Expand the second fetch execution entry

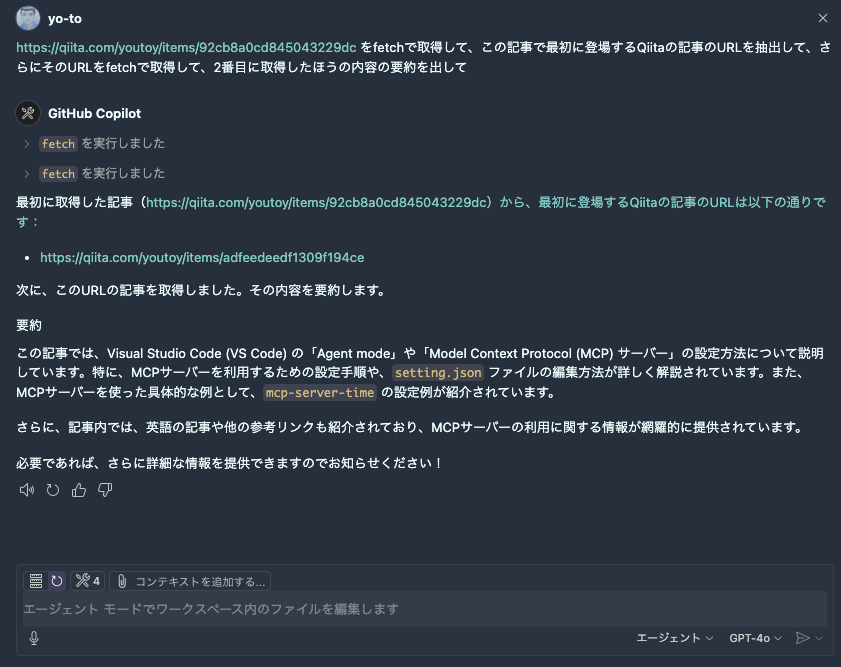click(x=25, y=173)
